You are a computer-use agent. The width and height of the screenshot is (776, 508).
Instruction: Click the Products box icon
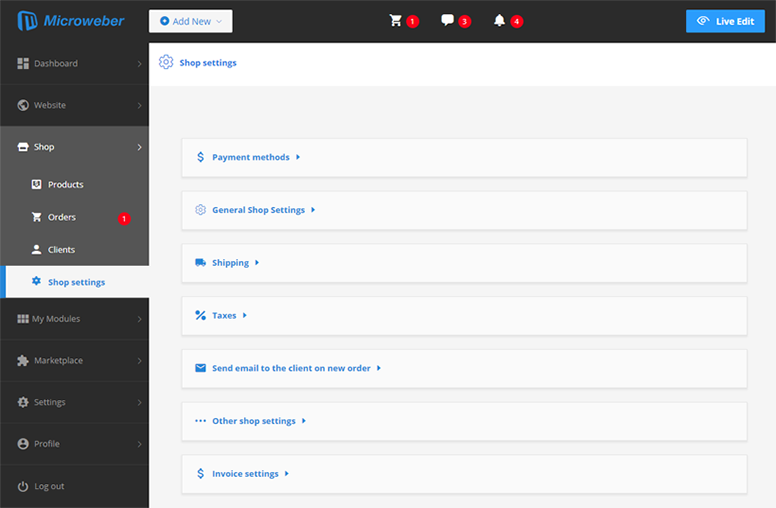pos(37,184)
